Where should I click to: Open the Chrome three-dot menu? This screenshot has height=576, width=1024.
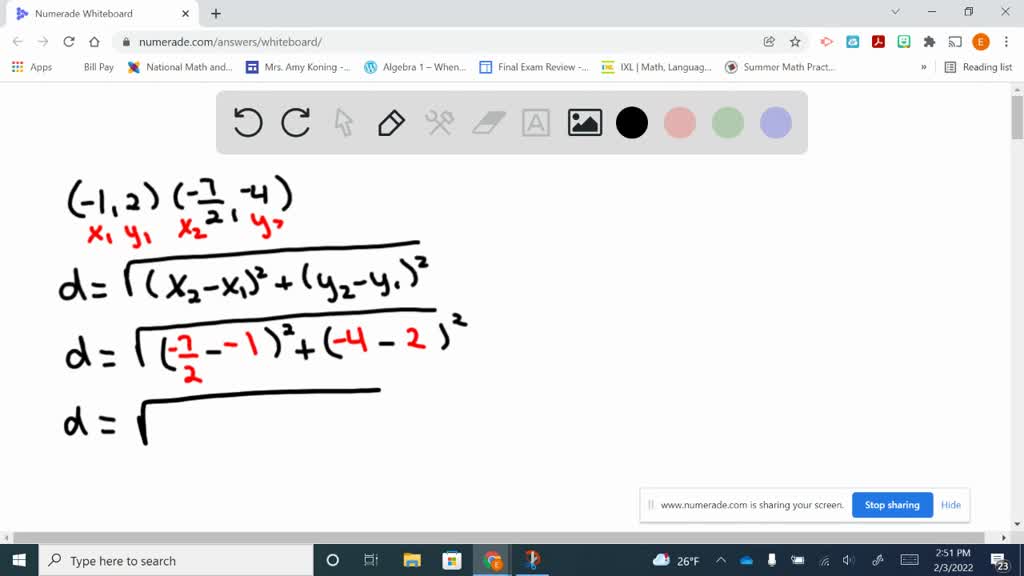[x=1005, y=42]
